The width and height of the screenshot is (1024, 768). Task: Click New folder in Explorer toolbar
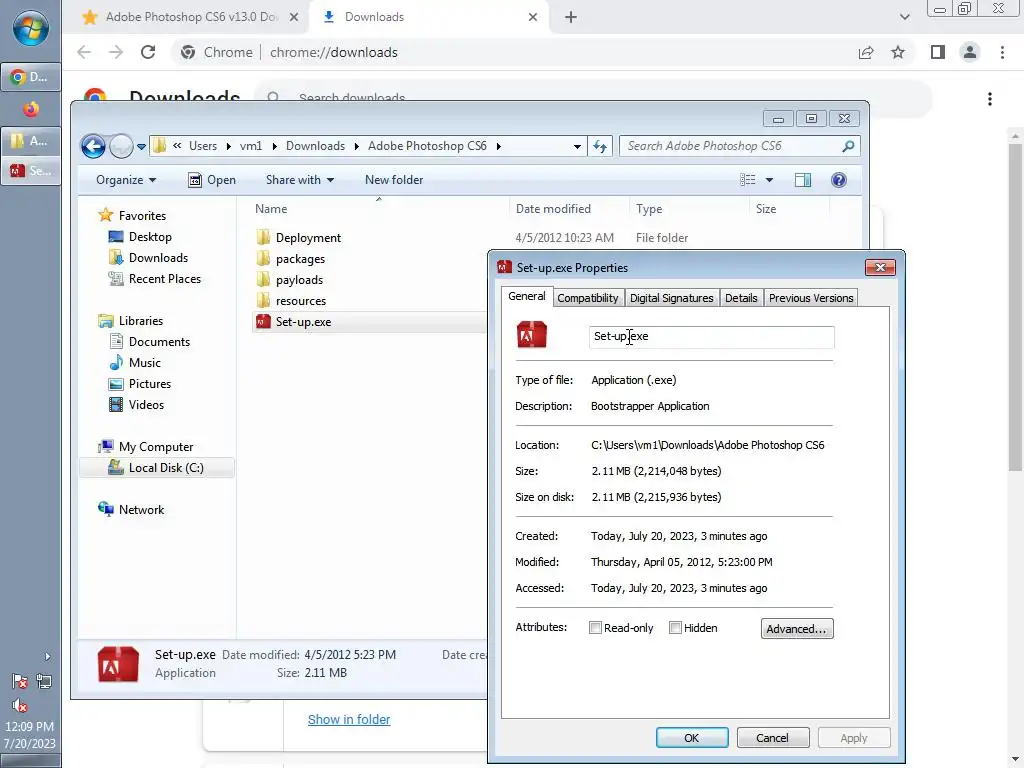tap(394, 180)
